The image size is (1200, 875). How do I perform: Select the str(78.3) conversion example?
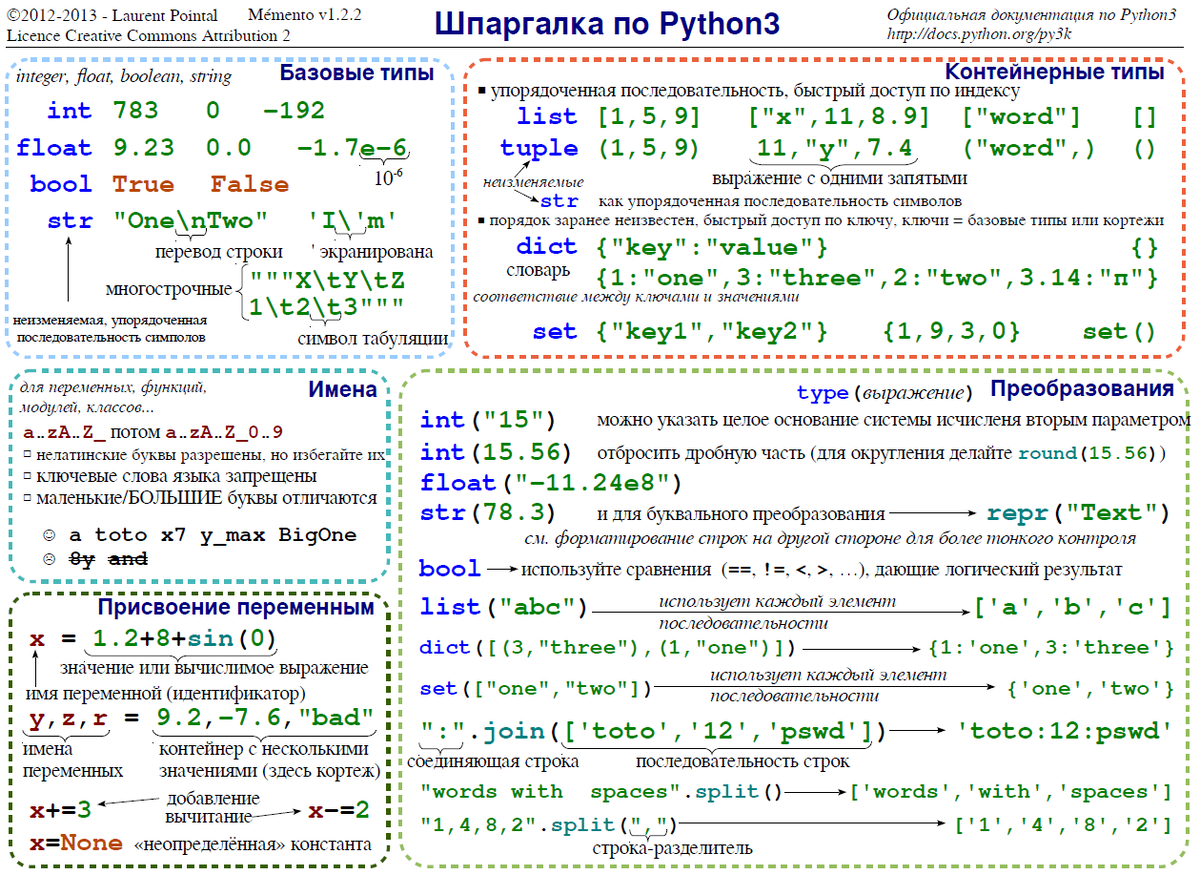(x=488, y=513)
